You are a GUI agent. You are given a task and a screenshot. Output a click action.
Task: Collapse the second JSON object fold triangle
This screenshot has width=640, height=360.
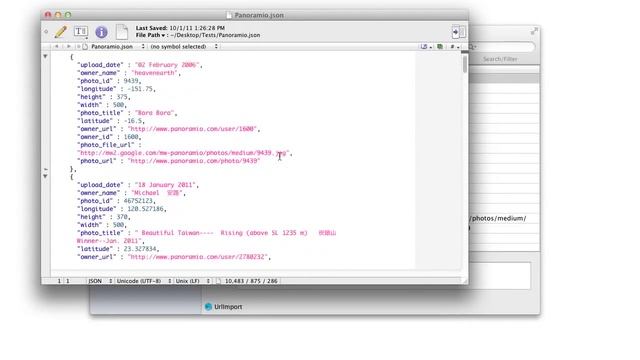coord(45,176)
